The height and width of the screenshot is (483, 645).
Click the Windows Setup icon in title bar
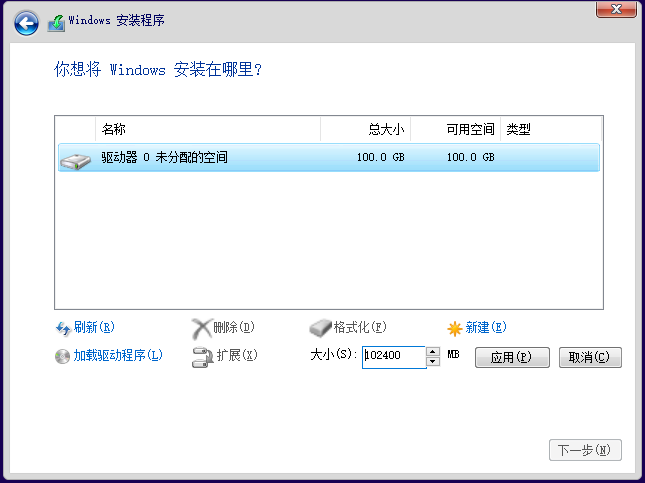(56, 23)
